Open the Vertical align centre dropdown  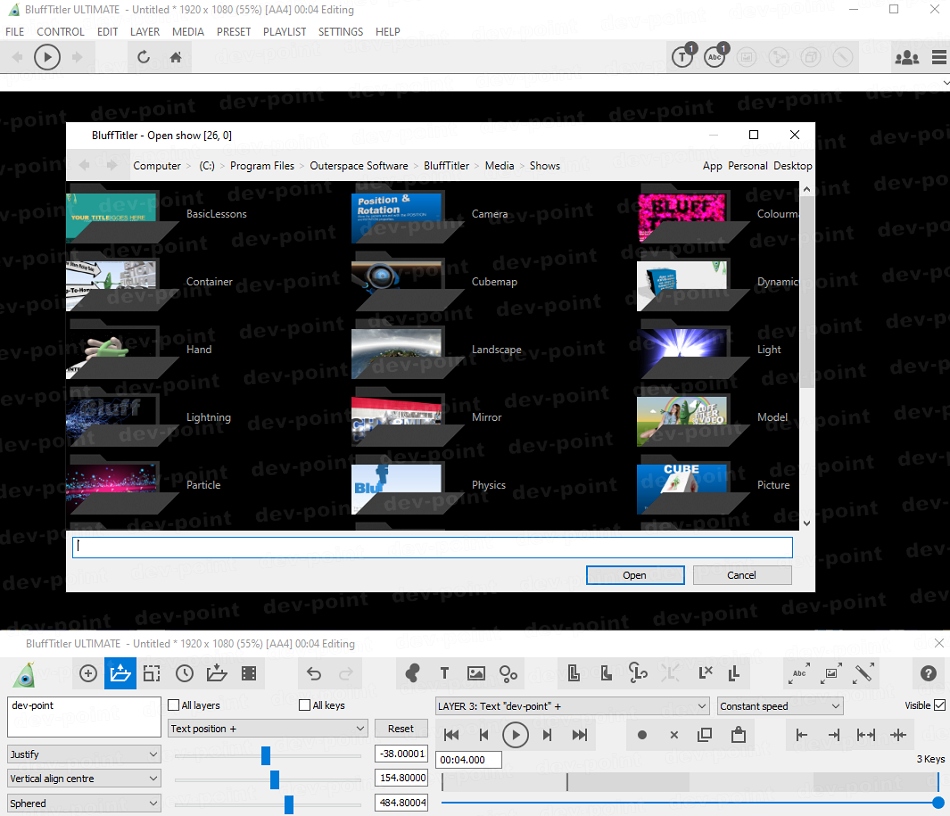click(84, 778)
